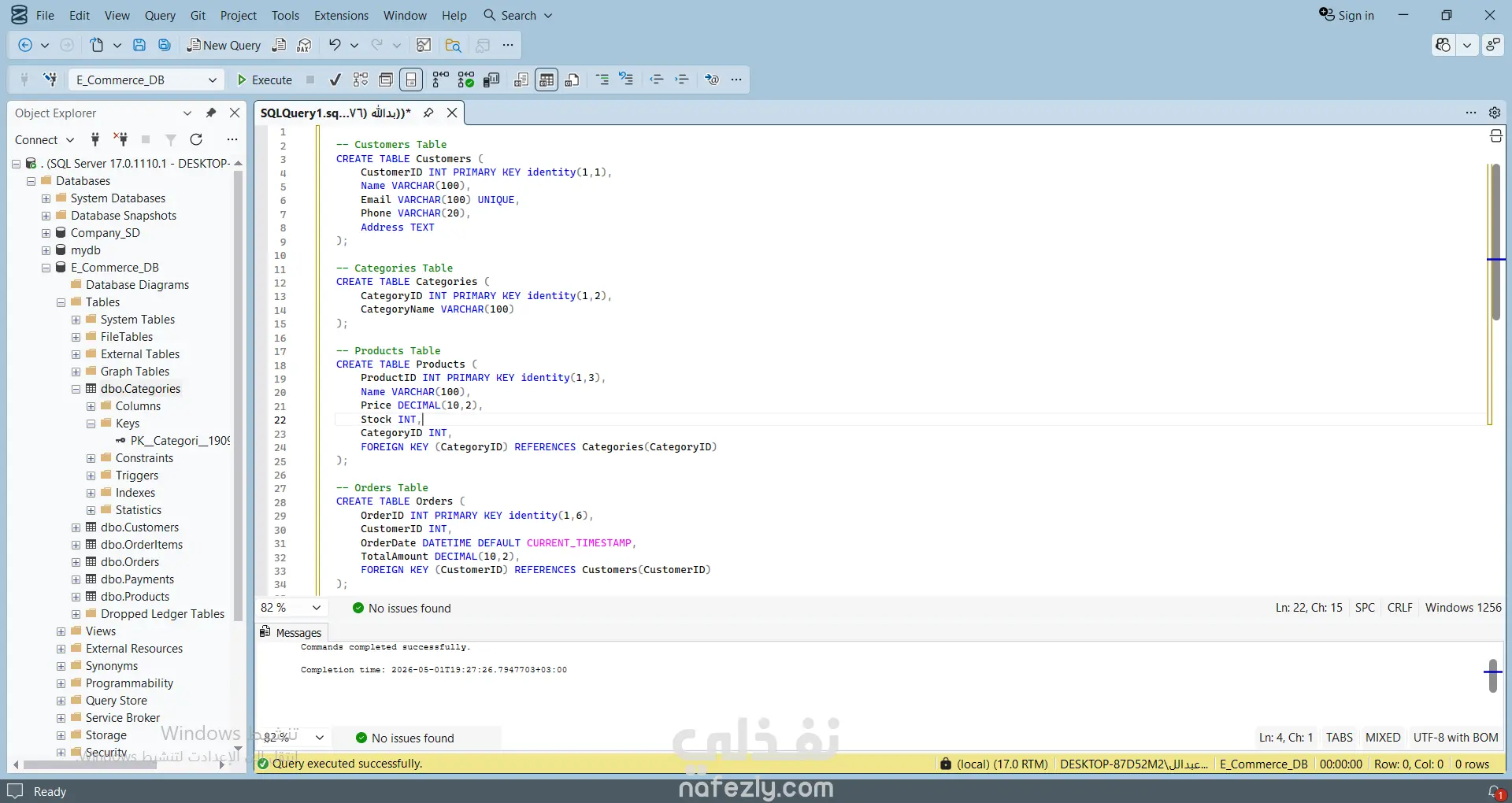This screenshot has height=803, width=1512.
Task: Expand the dbo.Customers table node
Action: [x=76, y=527]
